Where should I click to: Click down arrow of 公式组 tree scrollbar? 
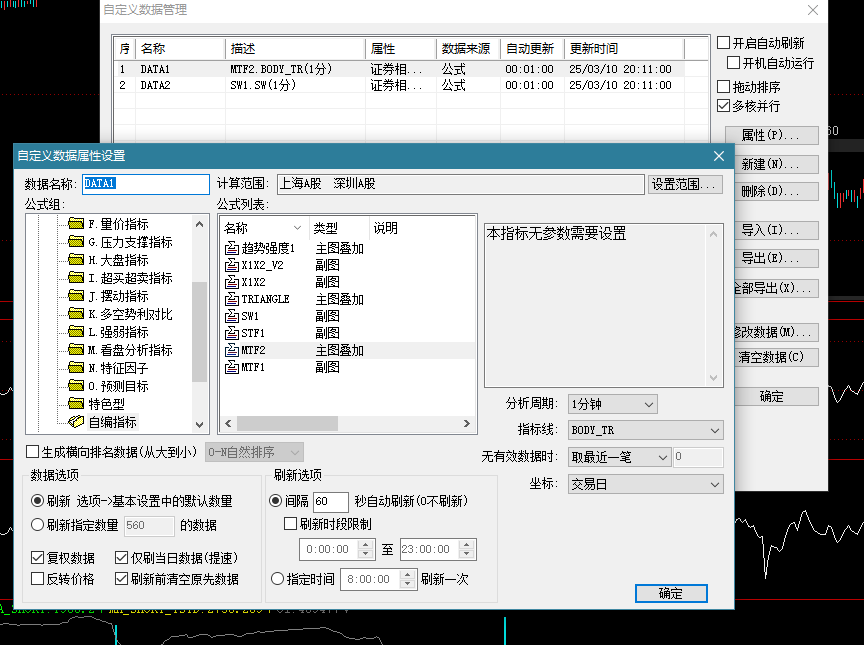pos(199,425)
